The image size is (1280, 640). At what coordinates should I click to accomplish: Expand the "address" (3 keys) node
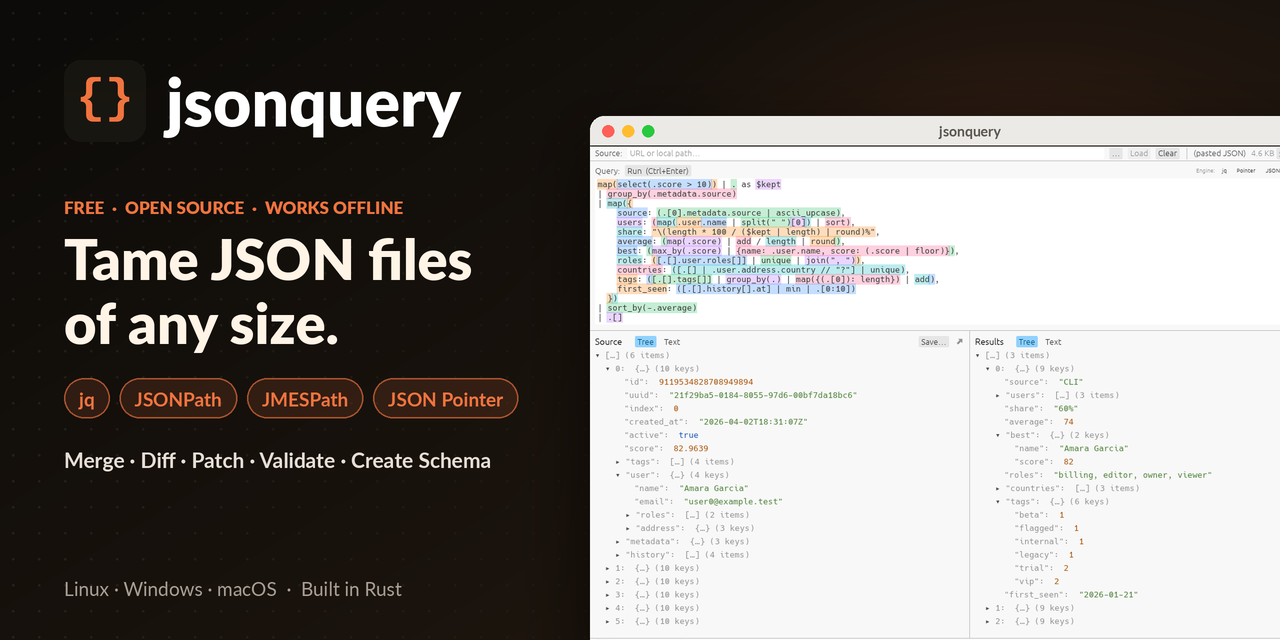click(628, 528)
